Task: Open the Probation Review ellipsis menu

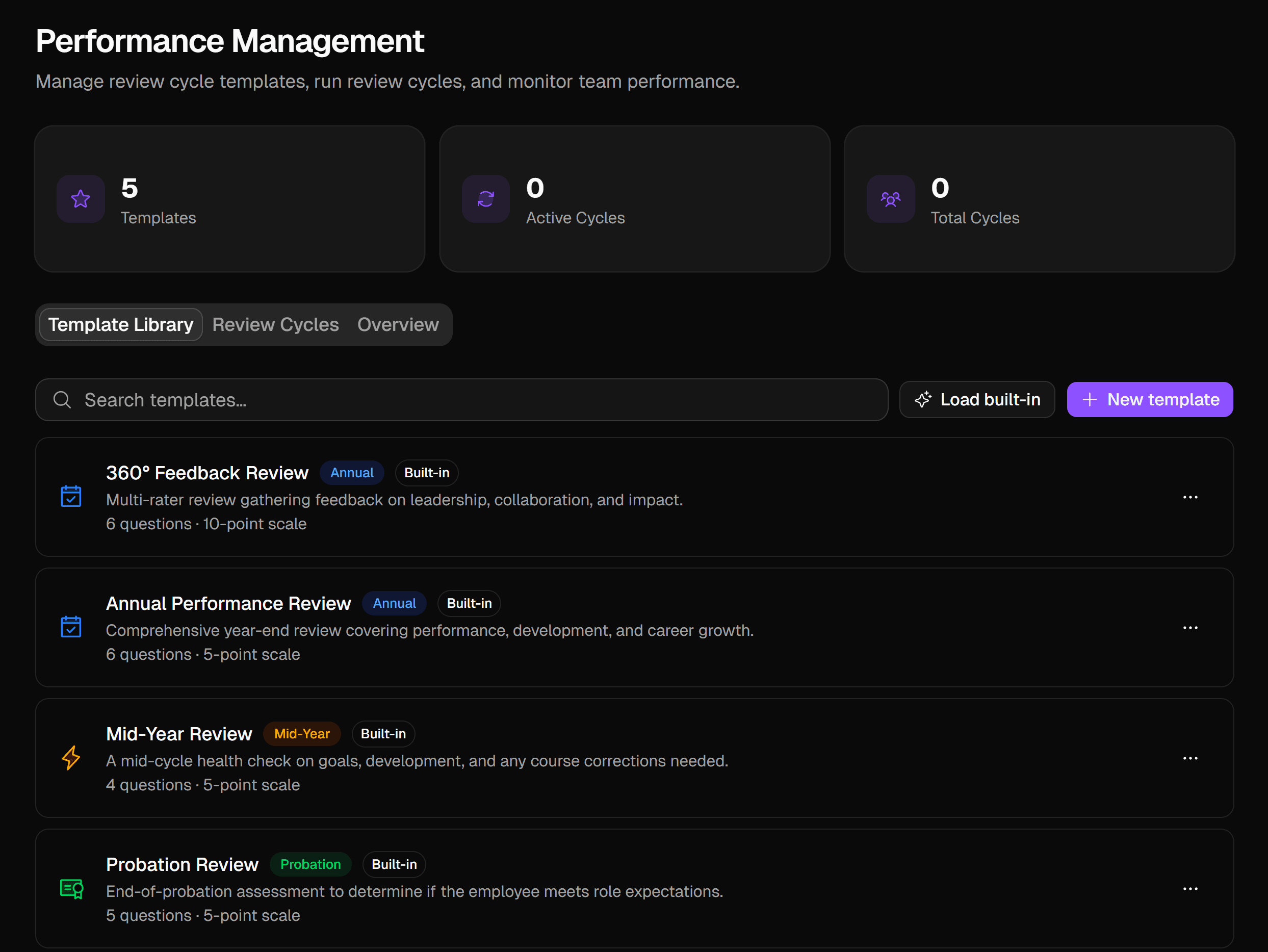Action: pyautogui.click(x=1190, y=889)
